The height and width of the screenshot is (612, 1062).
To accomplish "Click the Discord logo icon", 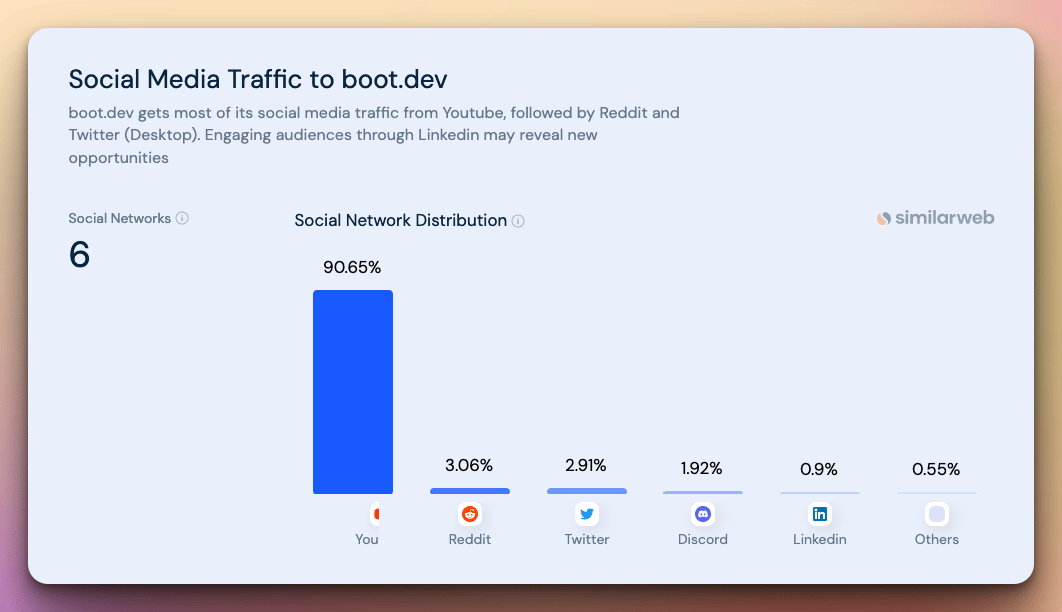I will (x=703, y=514).
